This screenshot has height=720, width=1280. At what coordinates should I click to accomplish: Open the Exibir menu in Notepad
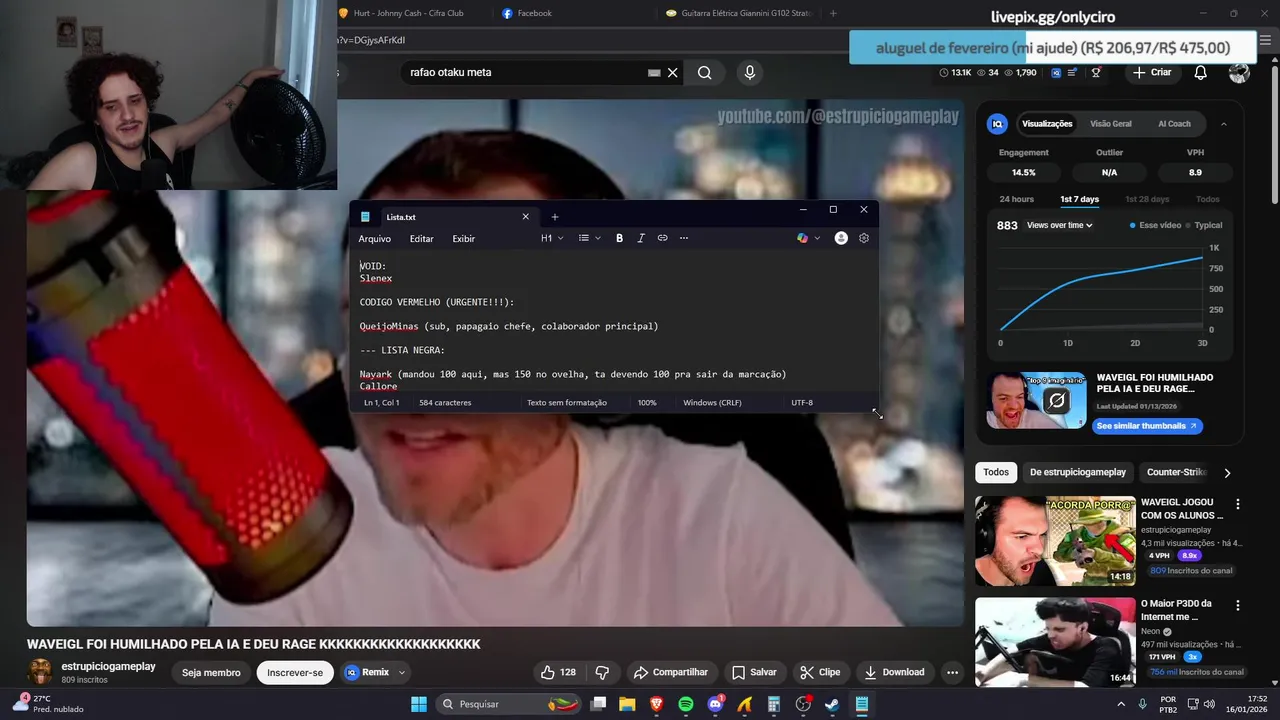464,239
